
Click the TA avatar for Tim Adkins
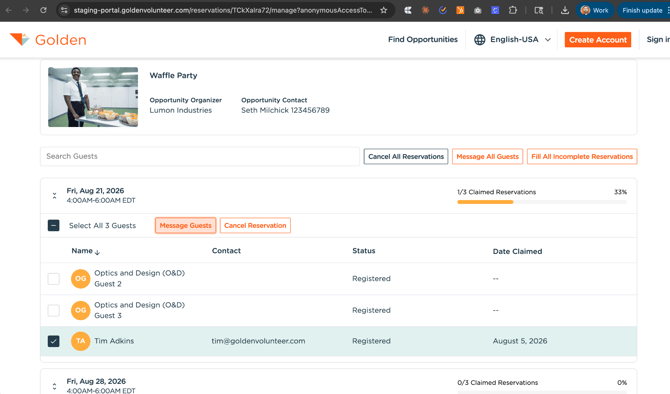(80, 341)
